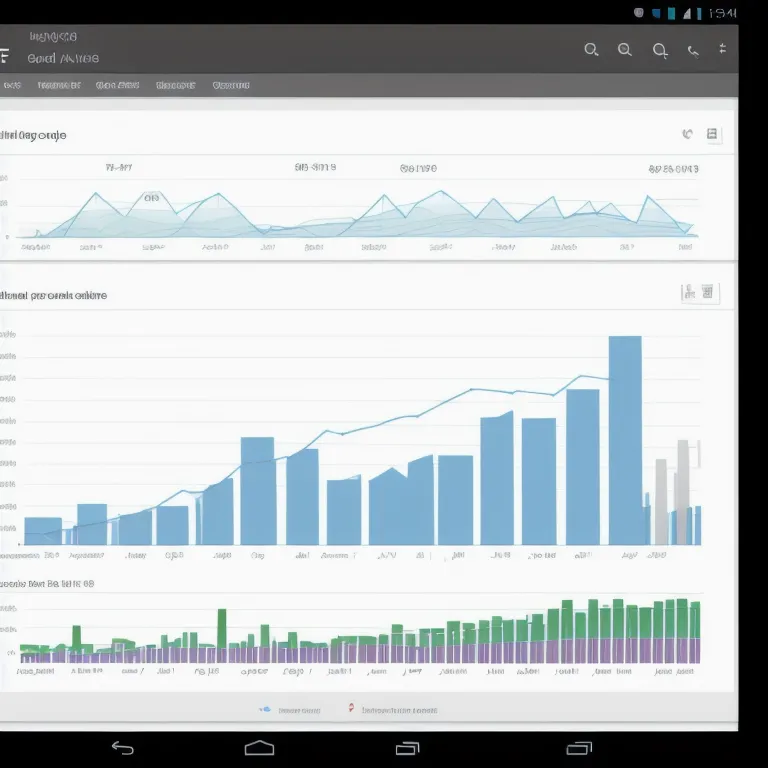The height and width of the screenshot is (768, 768).
Task: Click the person icon on the bar chart panel
Action: click(x=689, y=293)
